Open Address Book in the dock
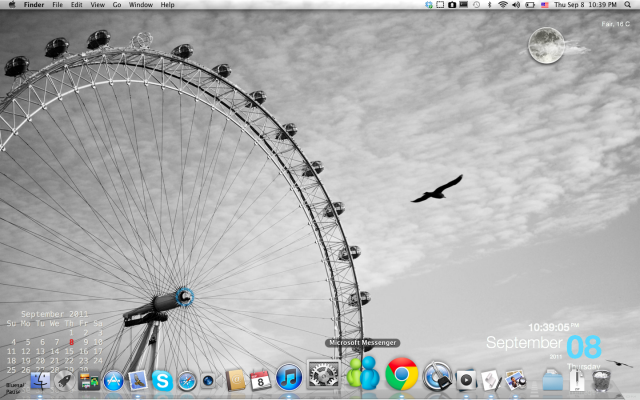Viewport: 640px width, 400px height. tap(235, 380)
